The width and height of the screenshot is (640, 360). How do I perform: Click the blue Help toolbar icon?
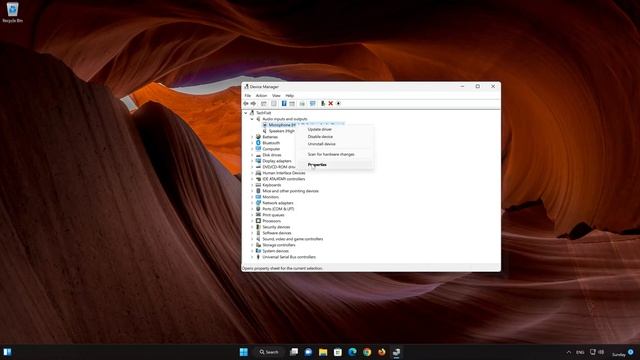[284, 104]
